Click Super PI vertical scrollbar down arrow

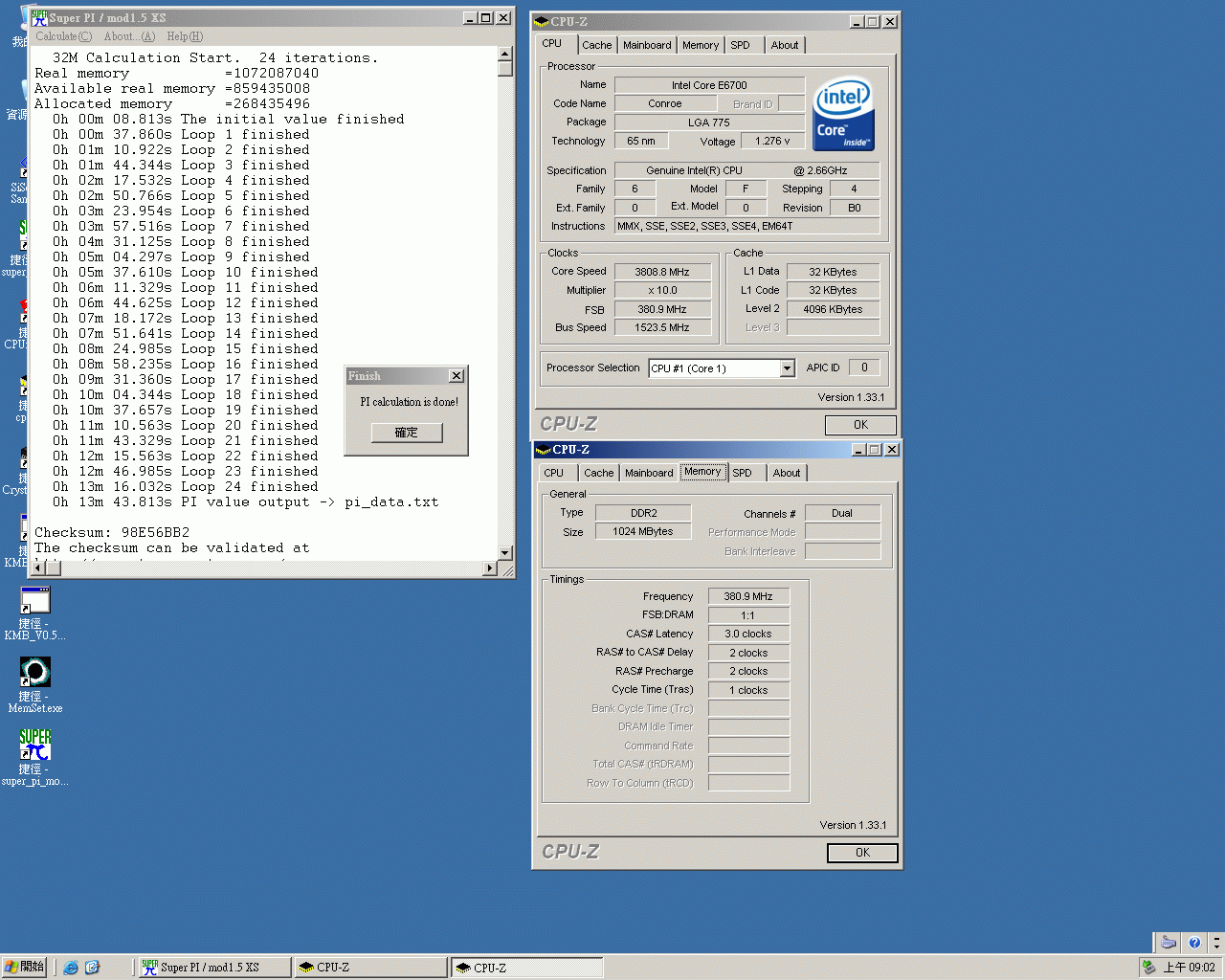pyautogui.click(x=505, y=553)
